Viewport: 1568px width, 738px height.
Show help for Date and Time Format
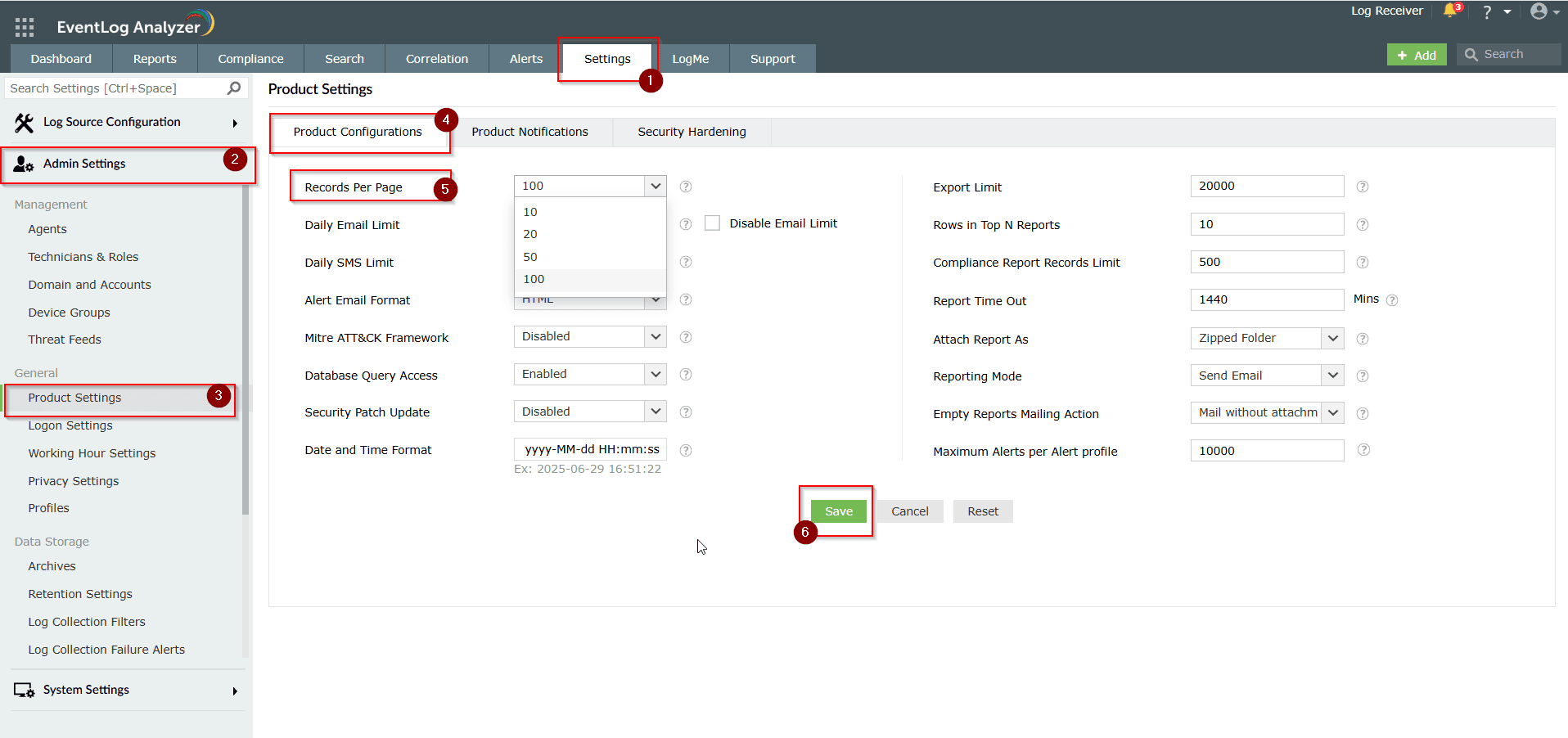click(686, 450)
